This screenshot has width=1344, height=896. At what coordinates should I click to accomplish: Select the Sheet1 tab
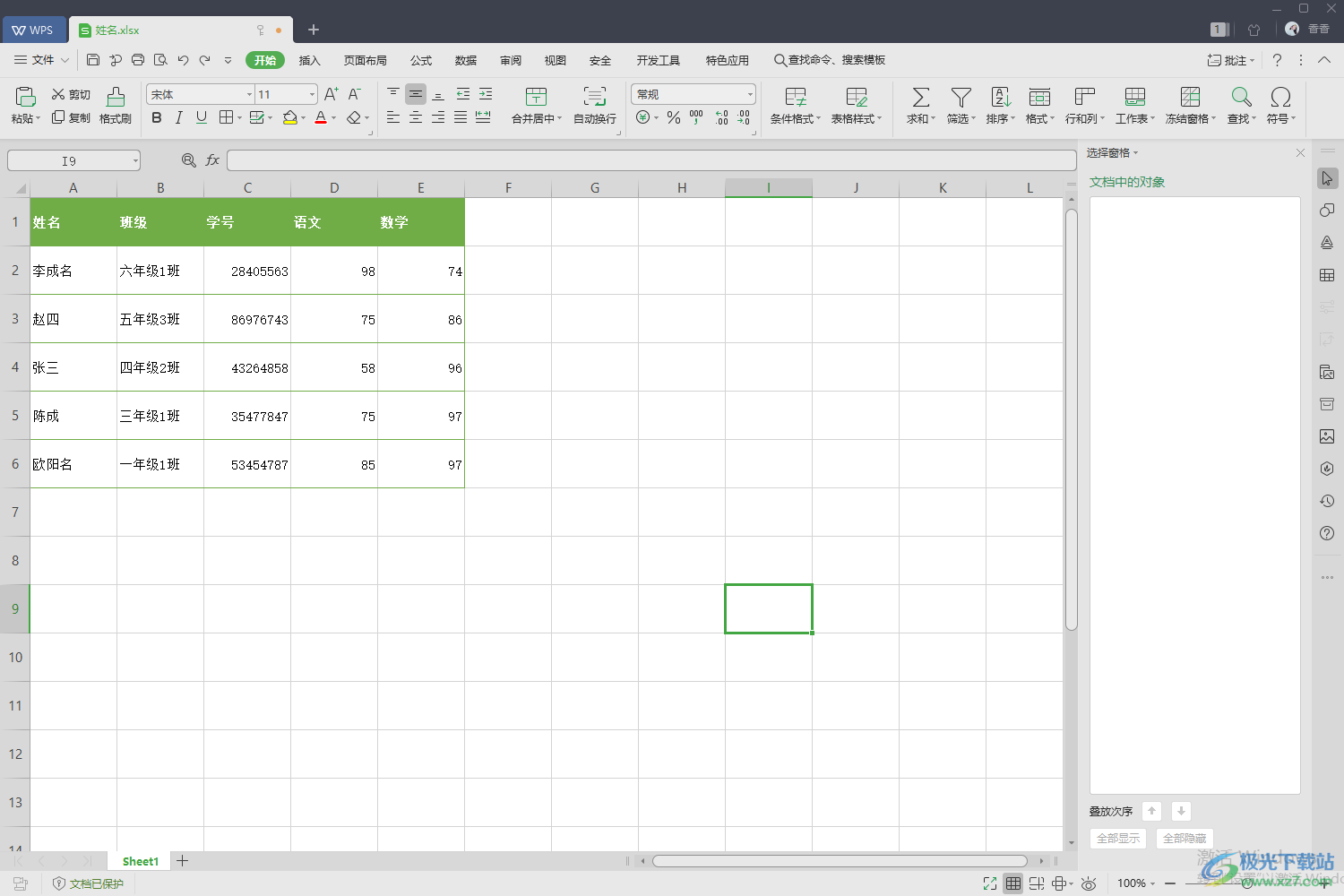tap(141, 861)
